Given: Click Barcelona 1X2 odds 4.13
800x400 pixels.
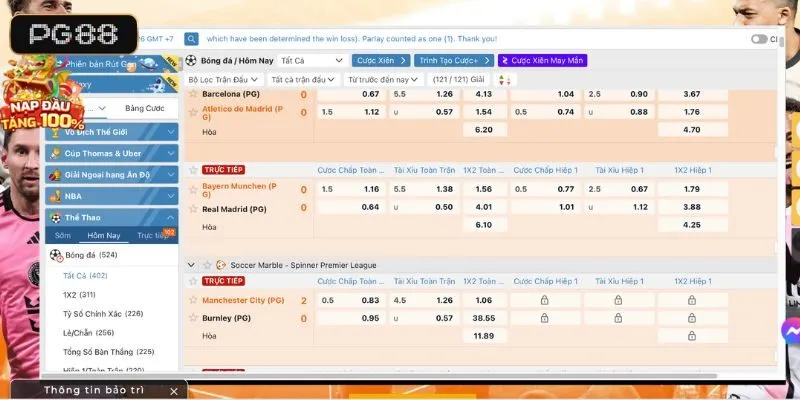Looking at the screenshot, I should tap(485, 94).
